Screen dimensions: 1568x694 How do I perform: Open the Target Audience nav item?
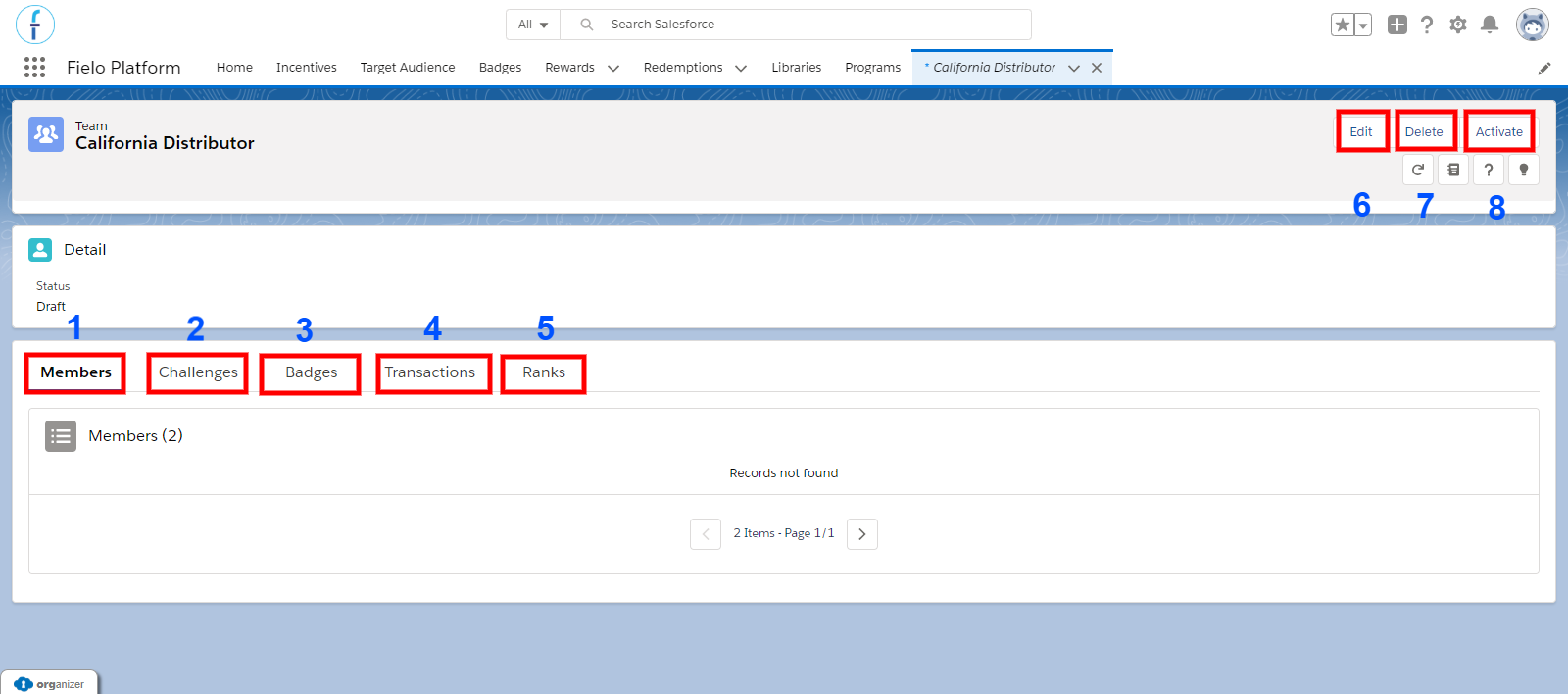pos(408,68)
